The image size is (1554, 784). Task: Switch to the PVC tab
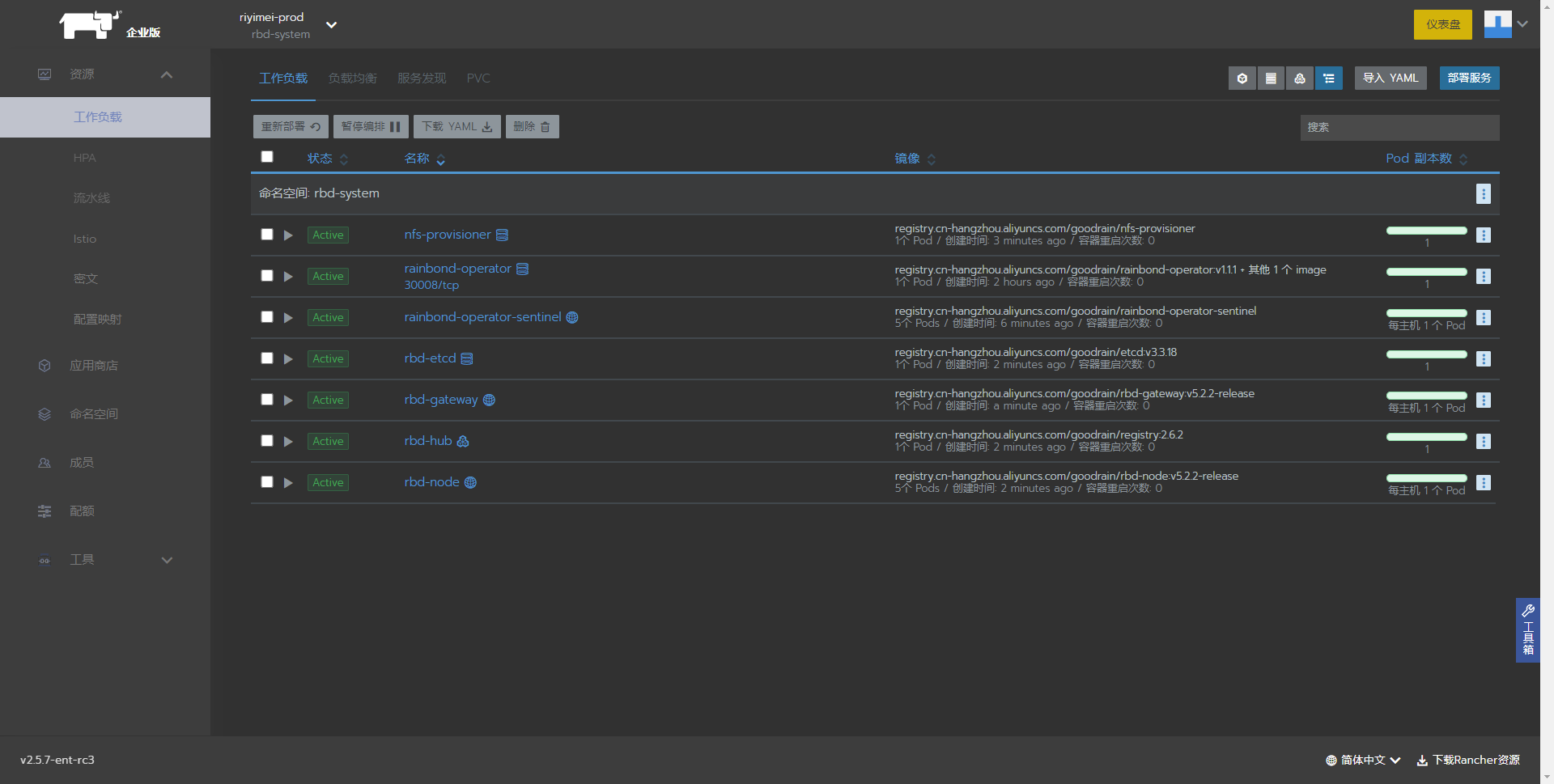click(x=478, y=78)
